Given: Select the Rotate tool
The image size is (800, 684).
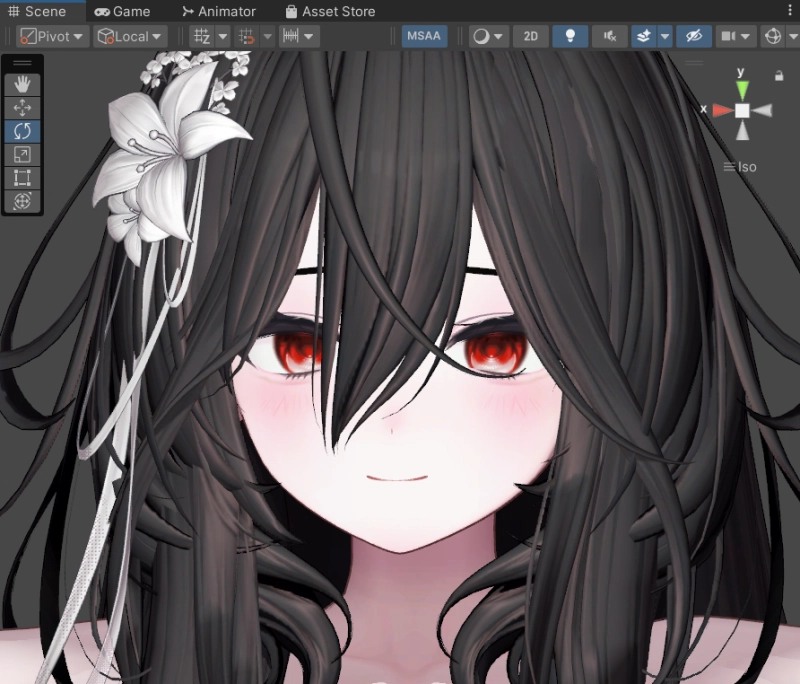Looking at the screenshot, I should pyautogui.click(x=22, y=131).
